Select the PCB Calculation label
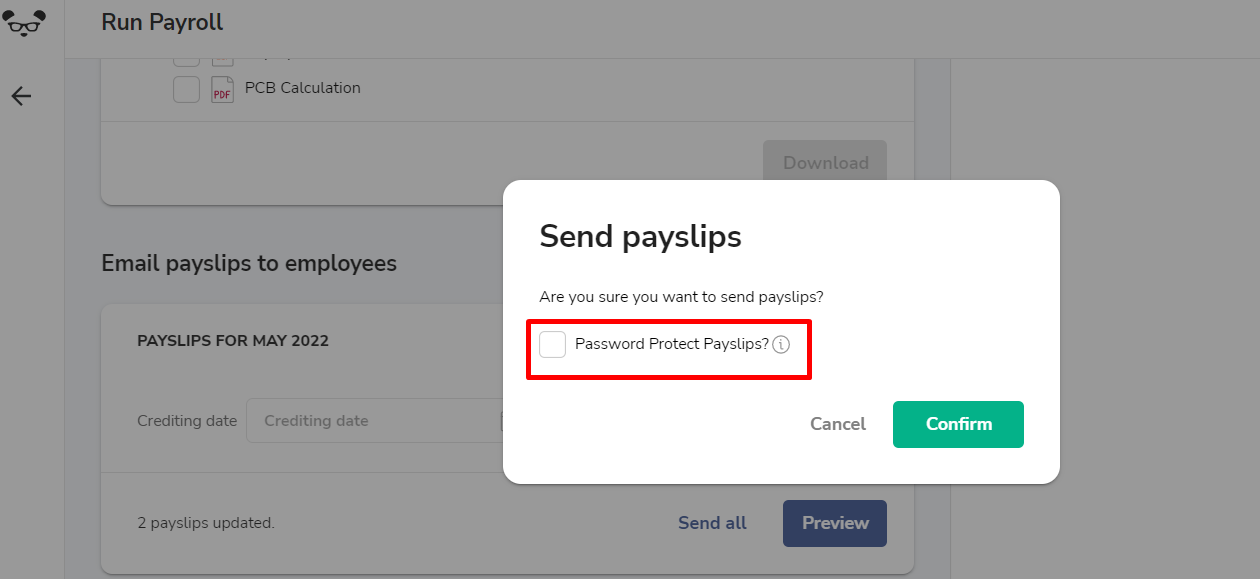Image resolution: width=1260 pixels, height=579 pixels. (x=303, y=88)
